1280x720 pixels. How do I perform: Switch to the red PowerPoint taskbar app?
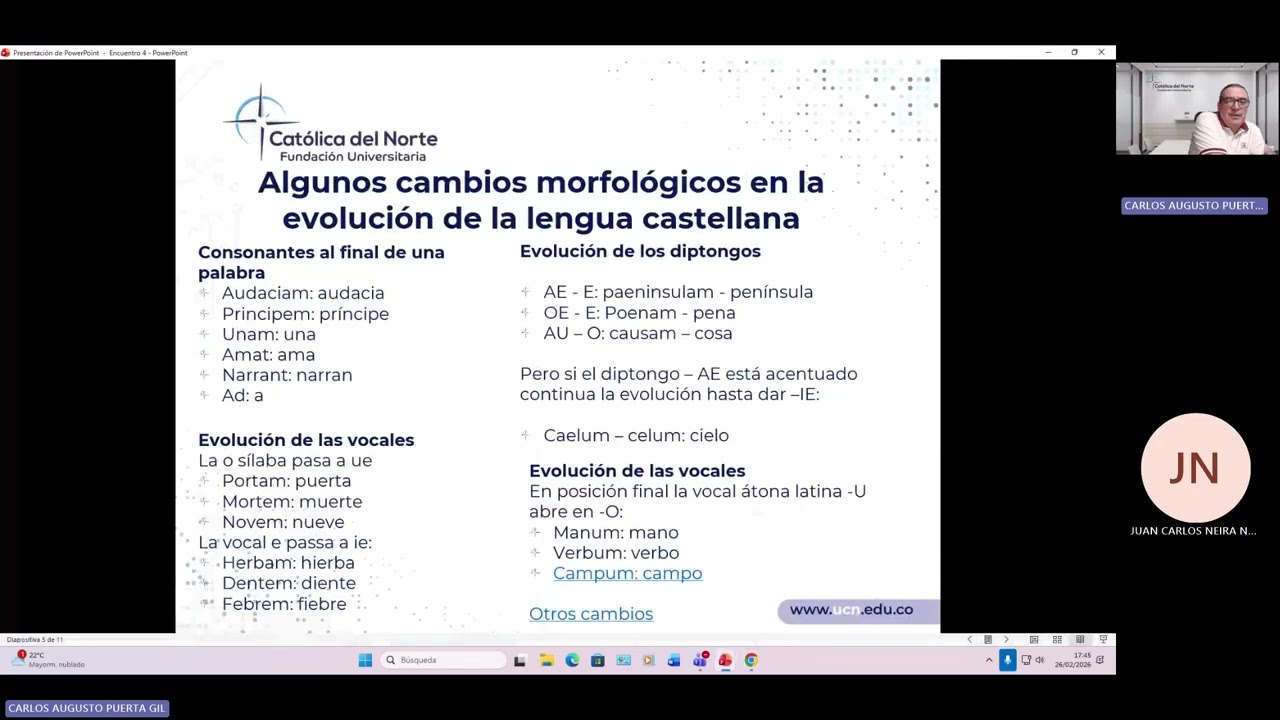725,660
